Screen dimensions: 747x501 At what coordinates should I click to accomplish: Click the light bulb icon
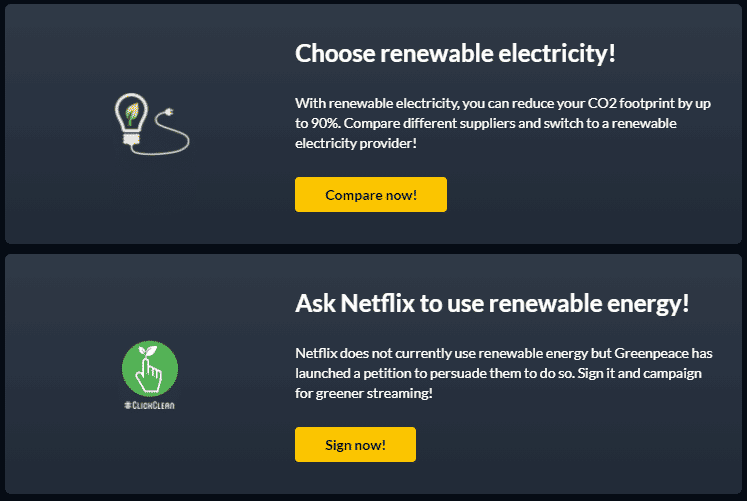(131, 119)
